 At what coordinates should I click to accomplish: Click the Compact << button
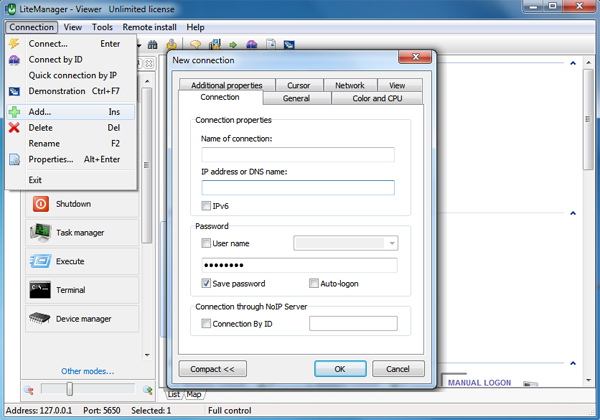tap(212, 369)
